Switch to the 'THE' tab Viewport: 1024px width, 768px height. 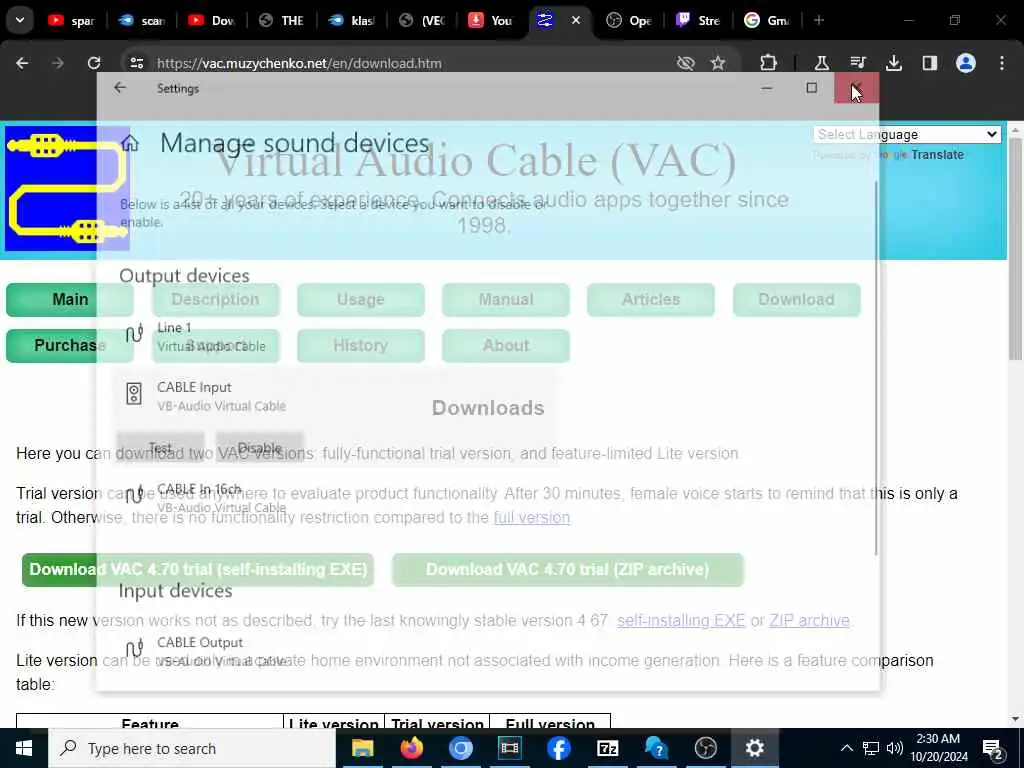click(281, 20)
